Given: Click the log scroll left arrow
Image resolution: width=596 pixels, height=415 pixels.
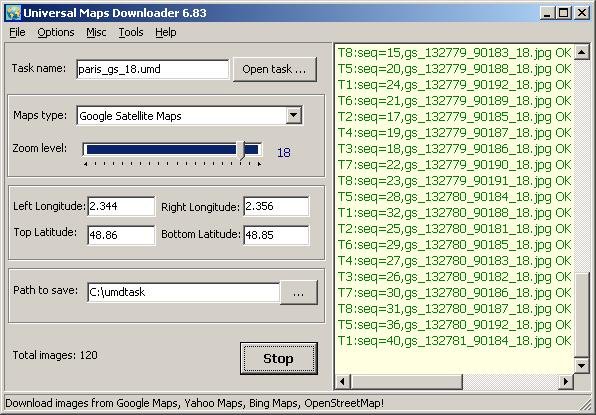Looking at the screenshot, I should coord(342,381).
